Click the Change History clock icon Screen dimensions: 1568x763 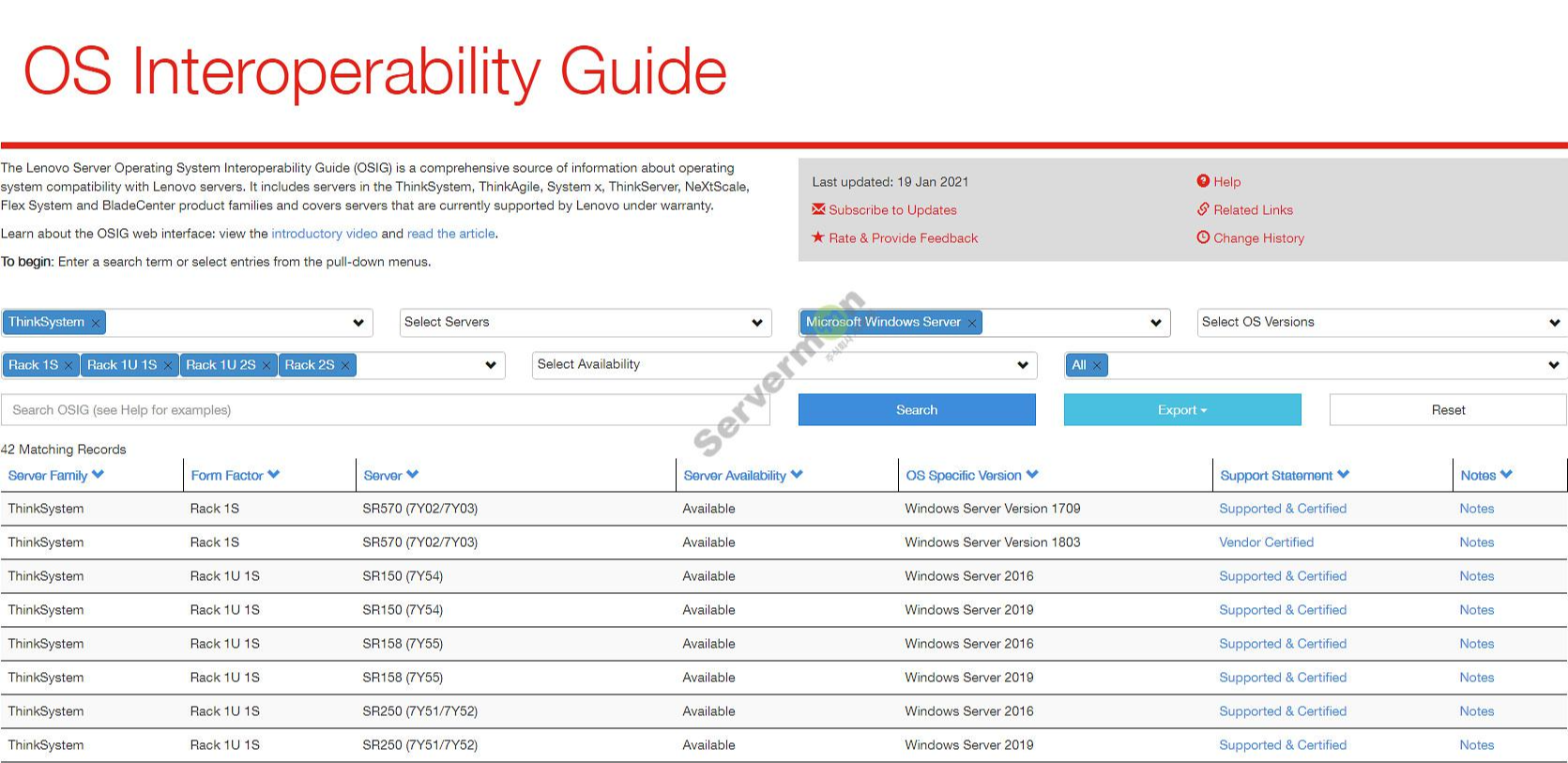[1203, 237]
